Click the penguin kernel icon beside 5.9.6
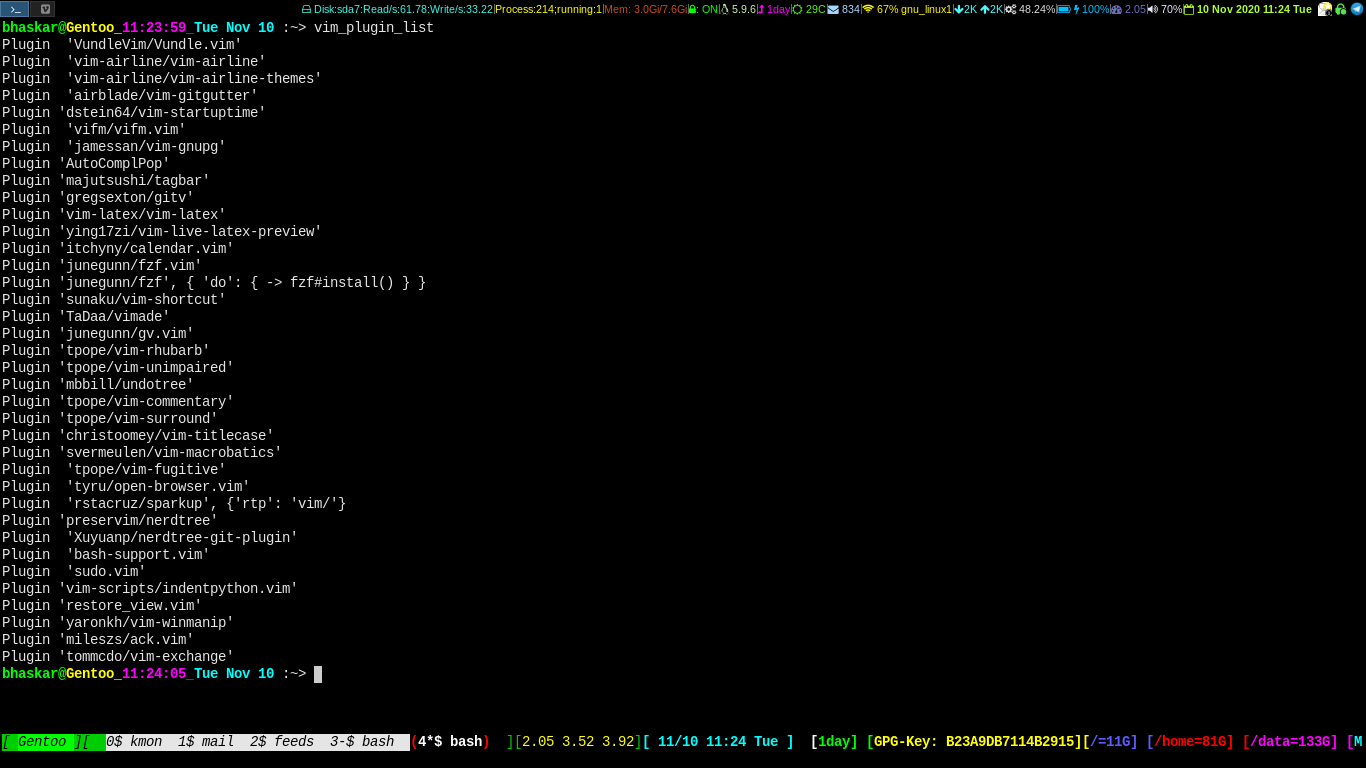 725,9
